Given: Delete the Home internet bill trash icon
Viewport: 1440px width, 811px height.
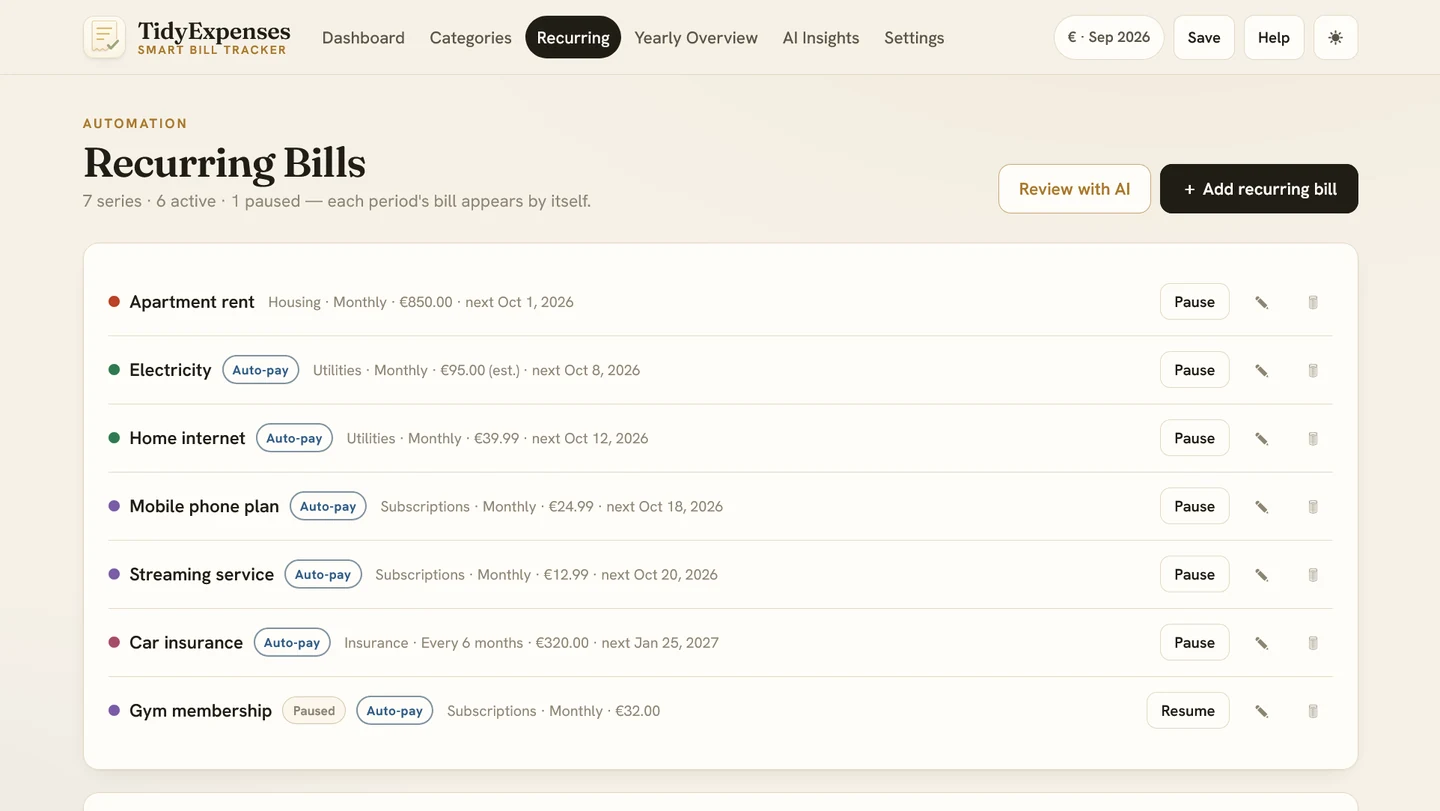Looking at the screenshot, I should click(x=1313, y=438).
